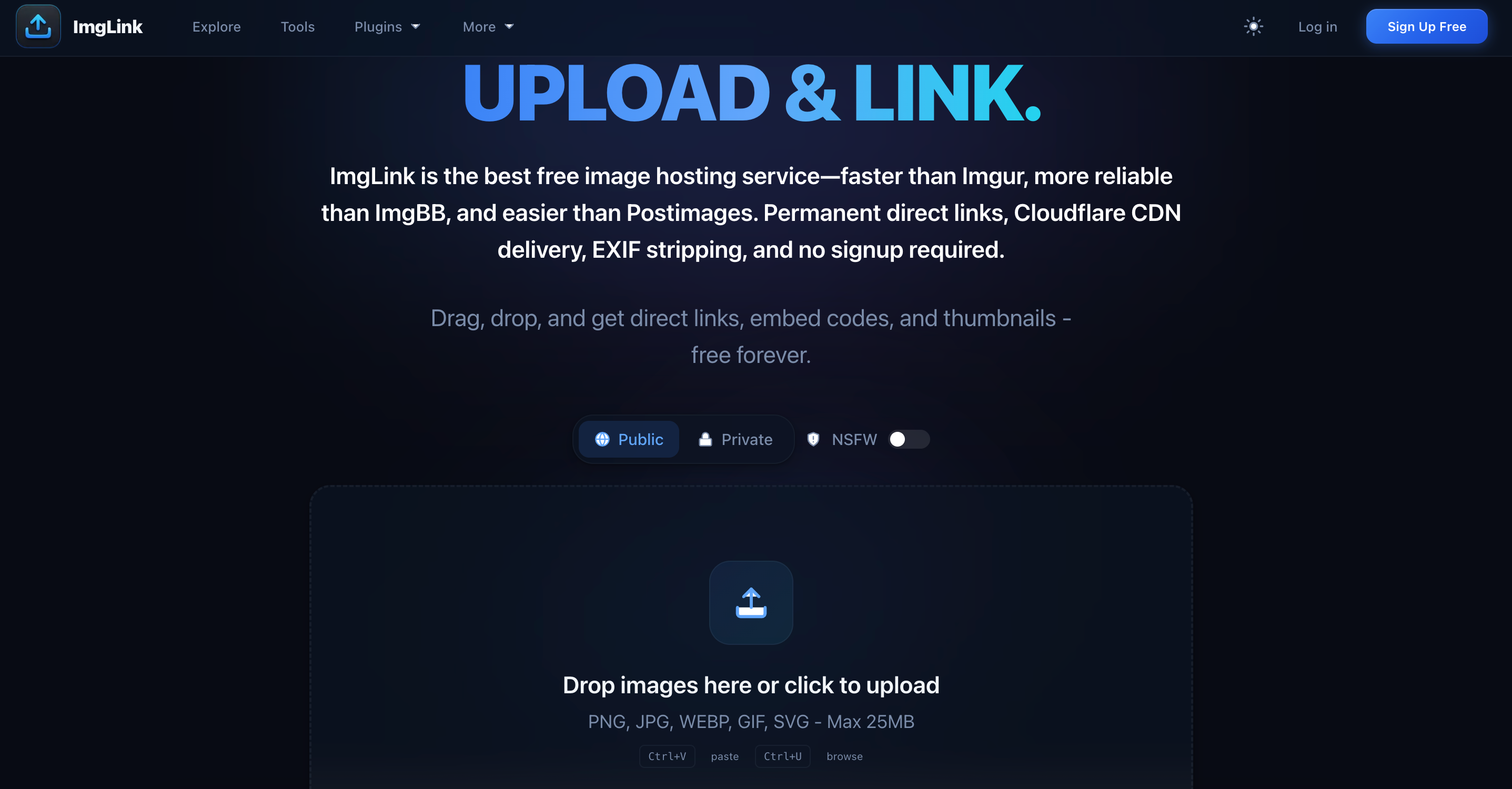Go to the Tools menu item

point(298,26)
